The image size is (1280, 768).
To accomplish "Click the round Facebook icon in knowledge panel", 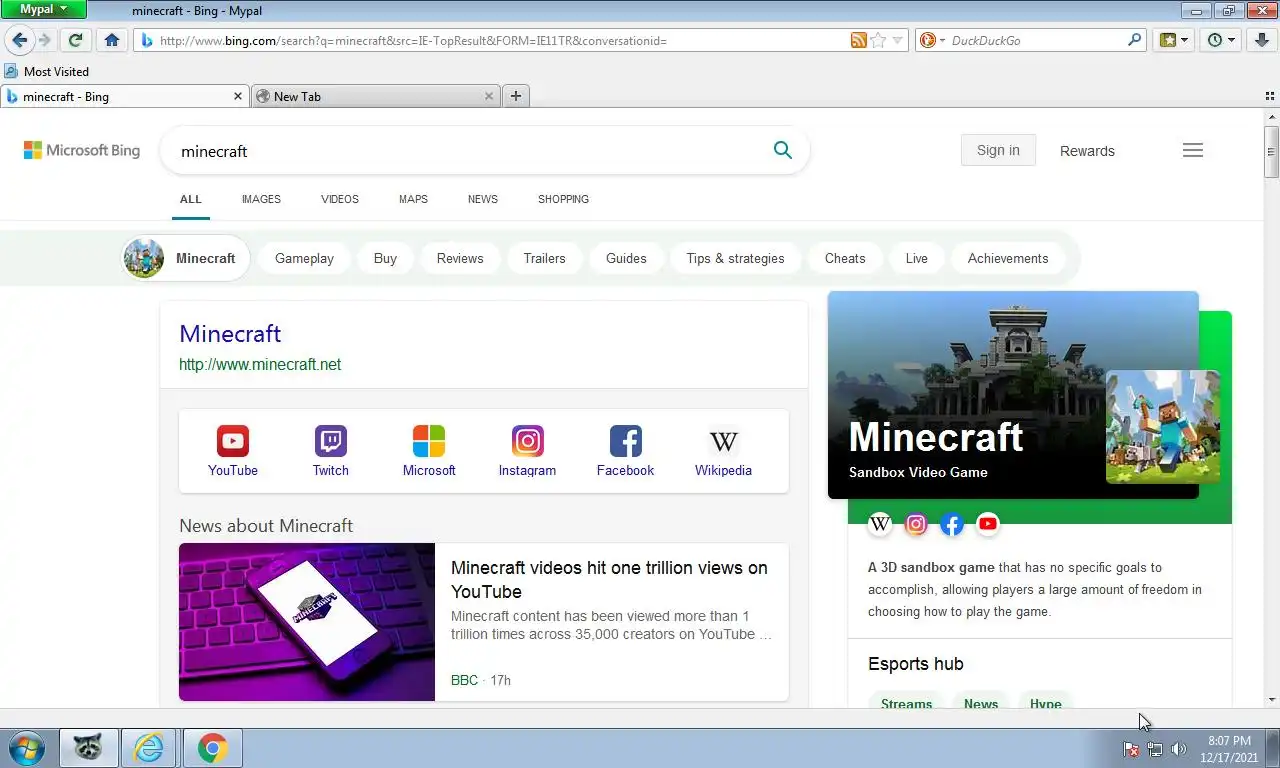I will tap(952, 523).
